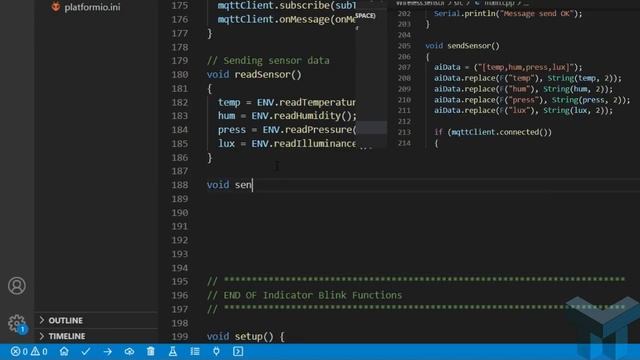
Task: Place cursor after 'void sen' on line 188
Action: [x=253, y=185]
